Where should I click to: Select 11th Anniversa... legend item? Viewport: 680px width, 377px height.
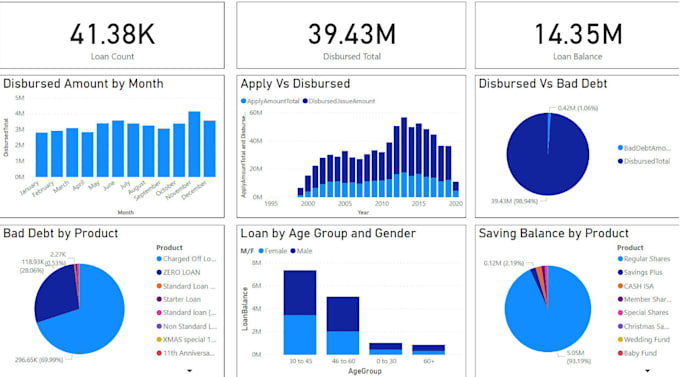(186, 353)
